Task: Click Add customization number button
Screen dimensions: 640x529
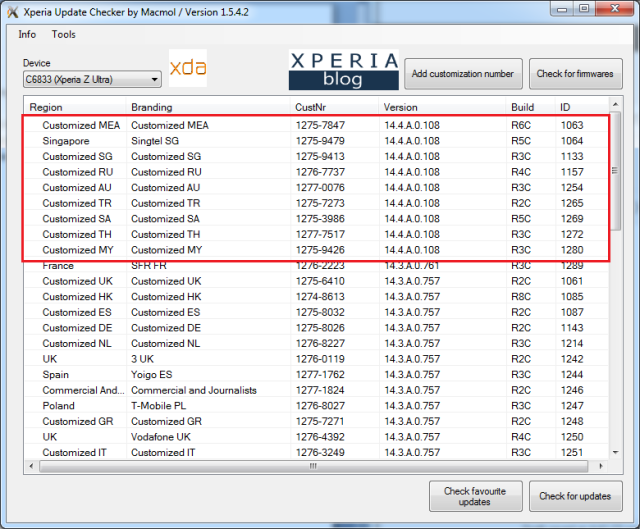Action: pyautogui.click(x=463, y=74)
